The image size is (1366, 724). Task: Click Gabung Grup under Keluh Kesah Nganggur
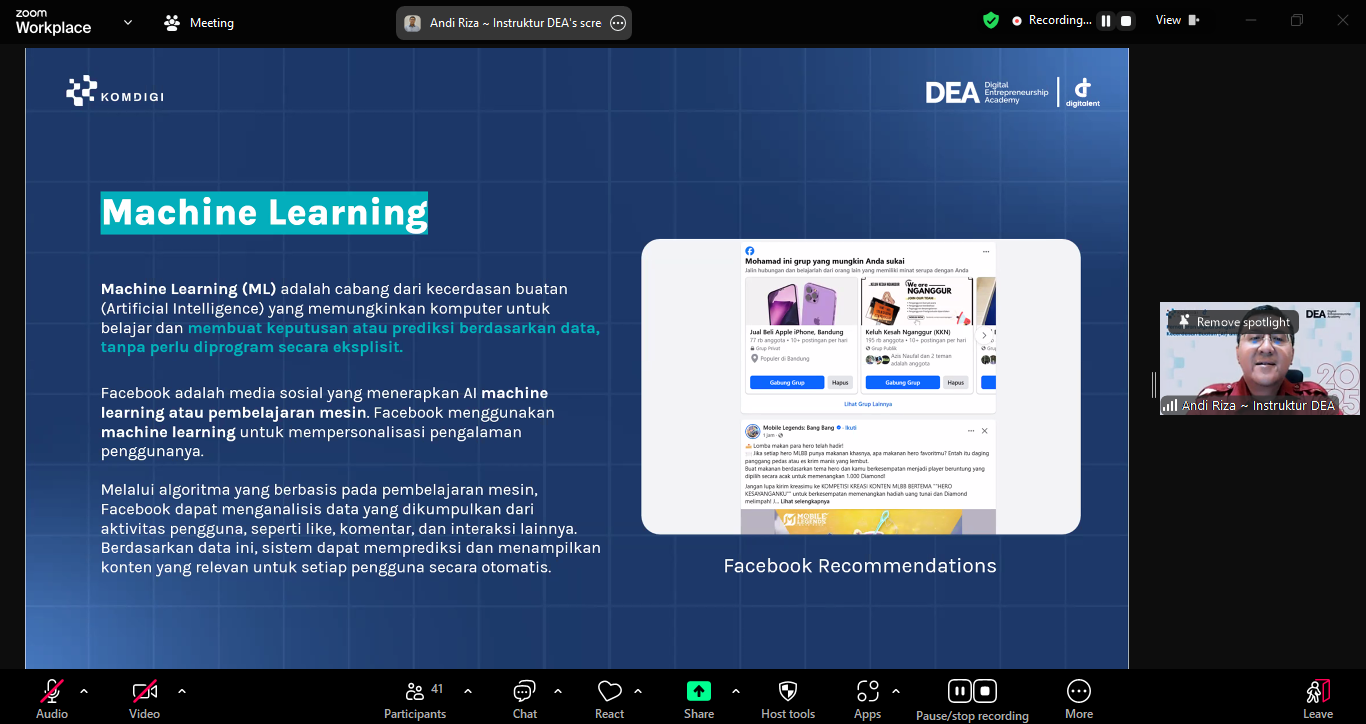tap(903, 382)
